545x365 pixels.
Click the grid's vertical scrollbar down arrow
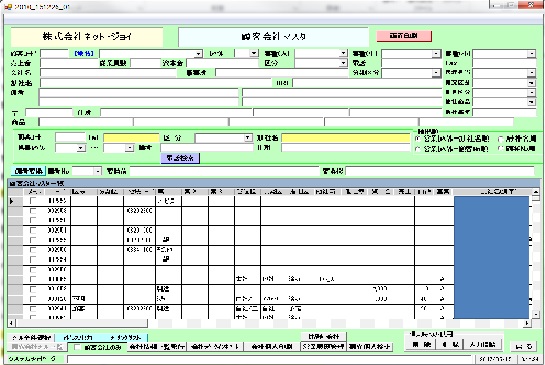tap(536, 315)
